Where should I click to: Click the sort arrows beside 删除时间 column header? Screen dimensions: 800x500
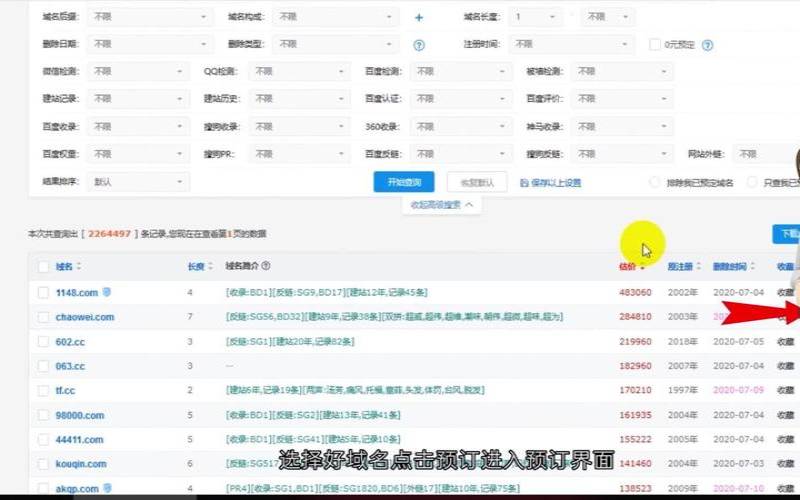click(752, 266)
